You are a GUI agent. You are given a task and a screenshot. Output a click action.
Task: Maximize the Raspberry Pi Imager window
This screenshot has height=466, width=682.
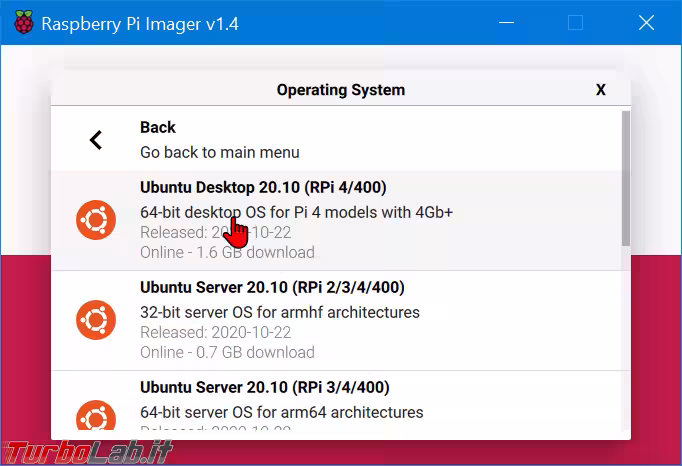point(575,23)
